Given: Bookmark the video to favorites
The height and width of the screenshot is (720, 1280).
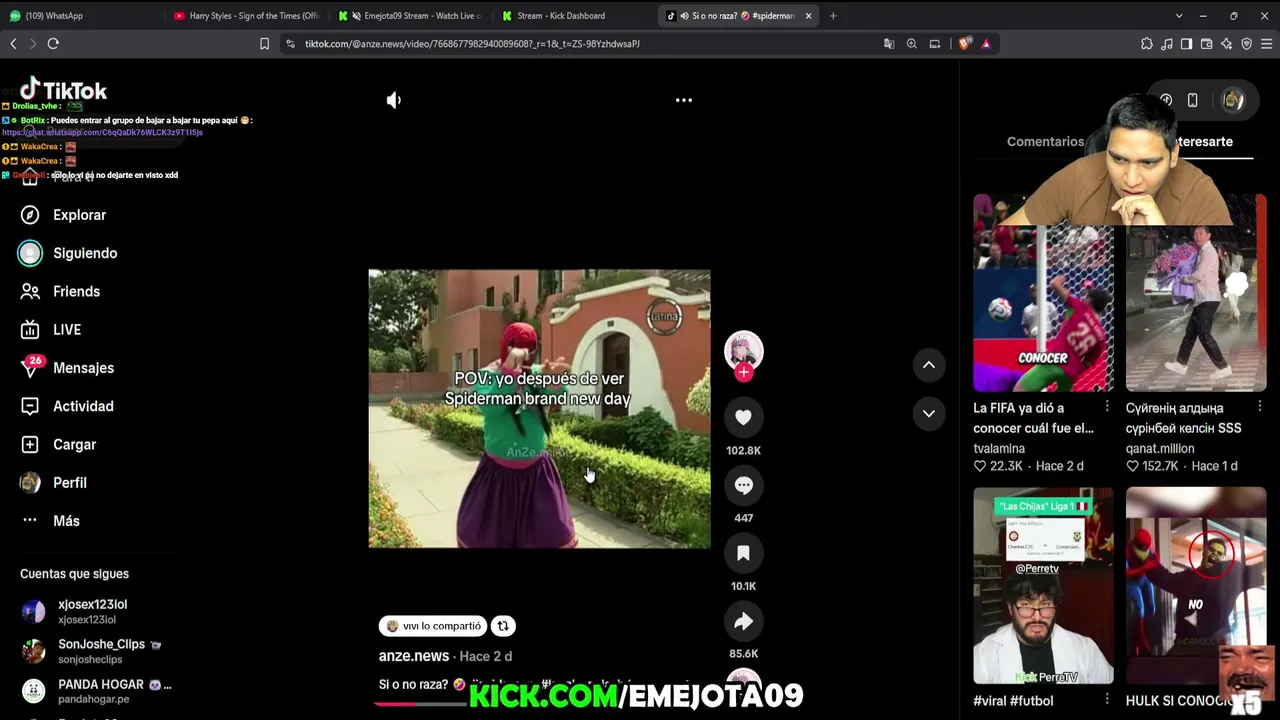Looking at the screenshot, I should pos(743,554).
